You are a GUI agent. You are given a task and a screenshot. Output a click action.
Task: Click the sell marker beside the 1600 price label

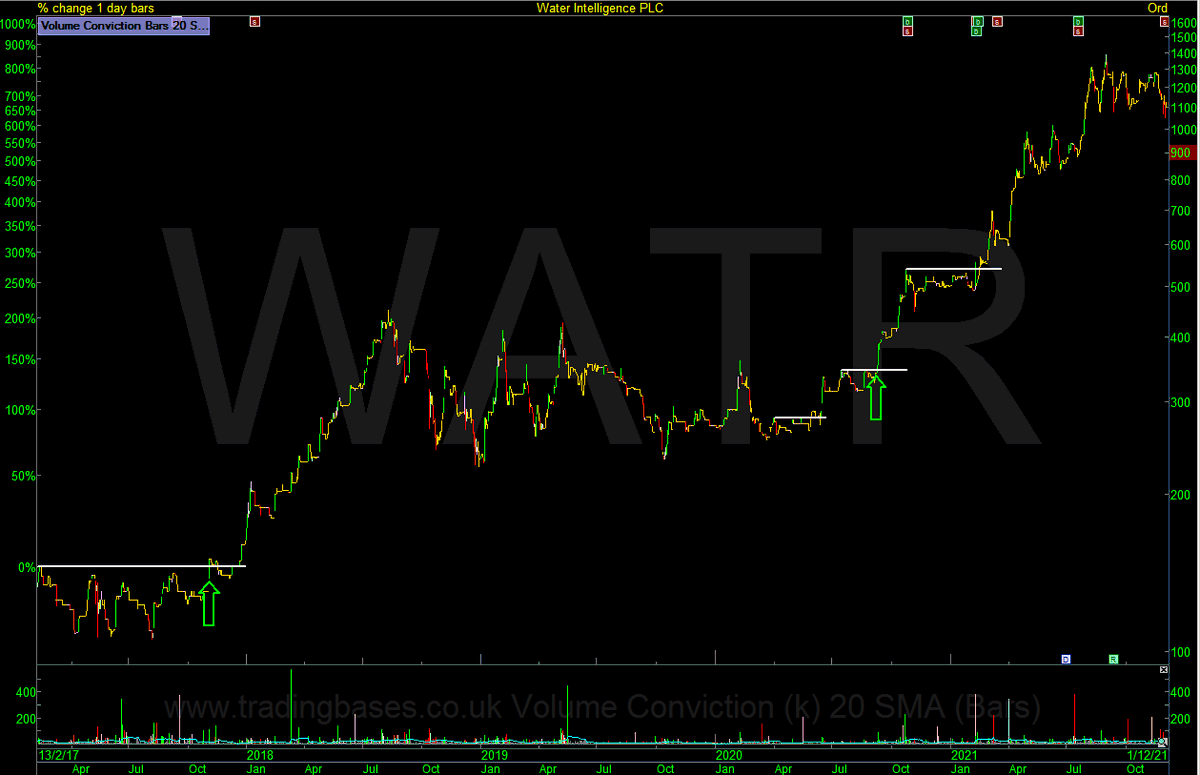click(x=1163, y=21)
